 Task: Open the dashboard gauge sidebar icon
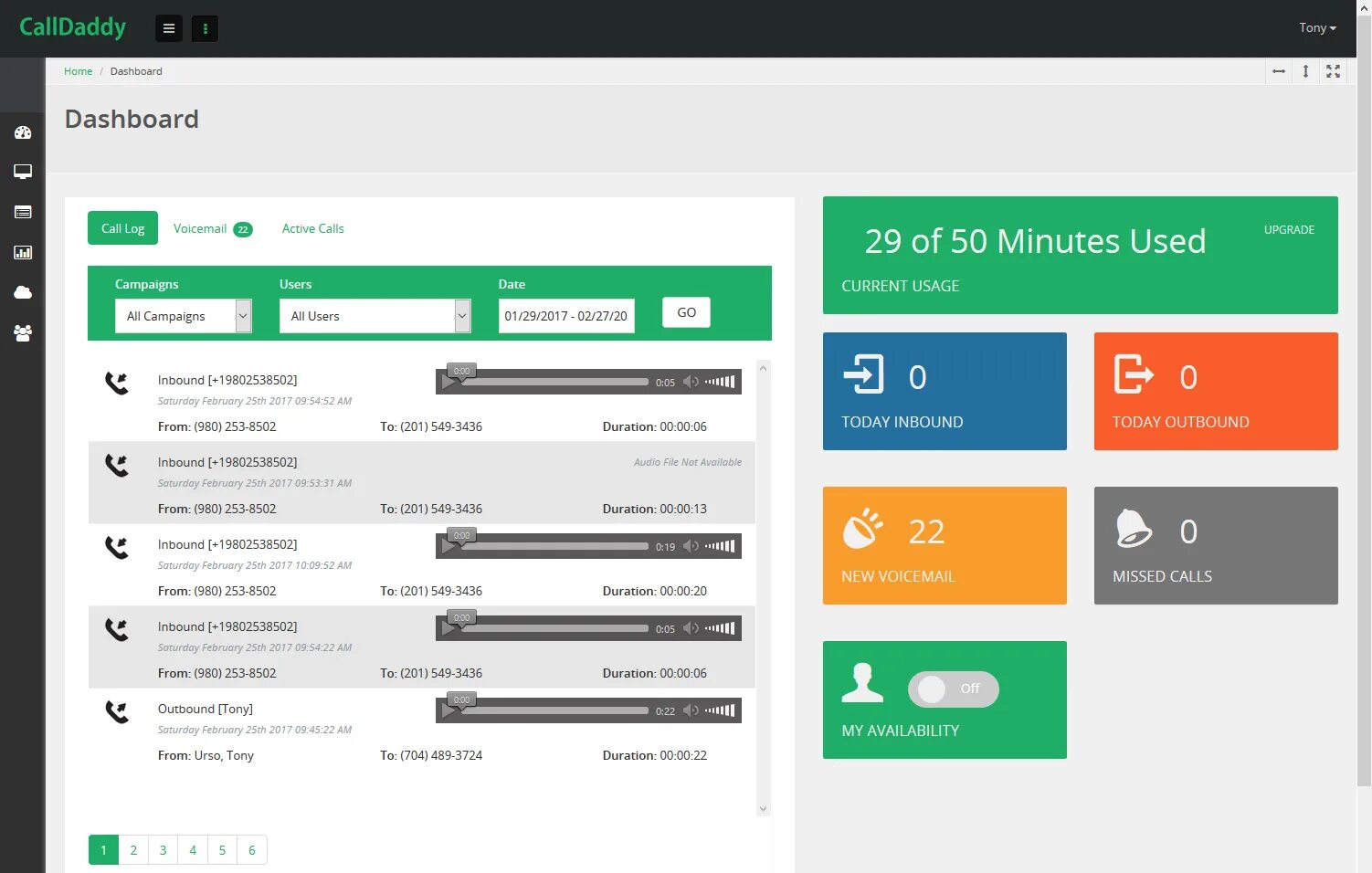click(x=23, y=132)
